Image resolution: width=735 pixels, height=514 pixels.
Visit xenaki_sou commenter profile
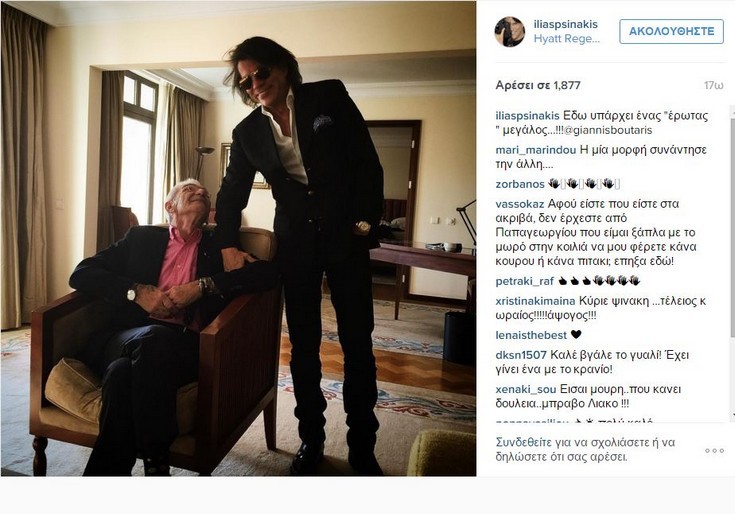coord(526,389)
